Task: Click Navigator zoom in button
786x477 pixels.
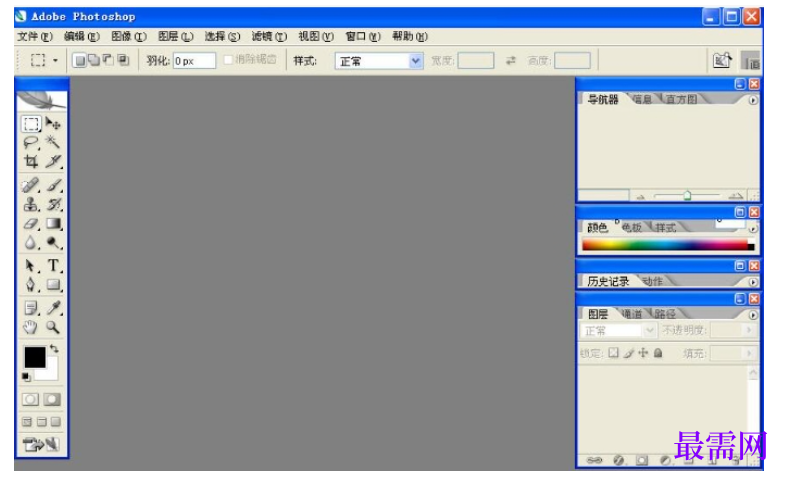Action: 735,196
